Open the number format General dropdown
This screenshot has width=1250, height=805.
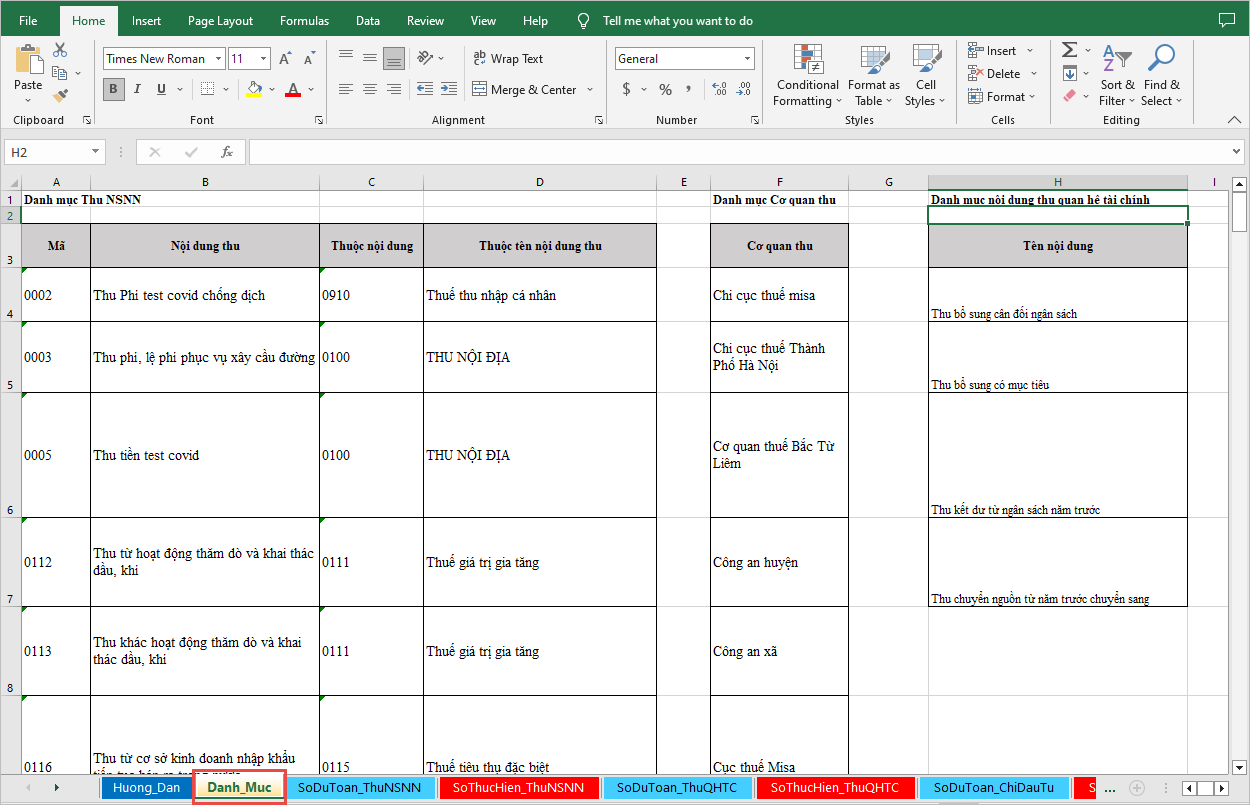click(747, 59)
